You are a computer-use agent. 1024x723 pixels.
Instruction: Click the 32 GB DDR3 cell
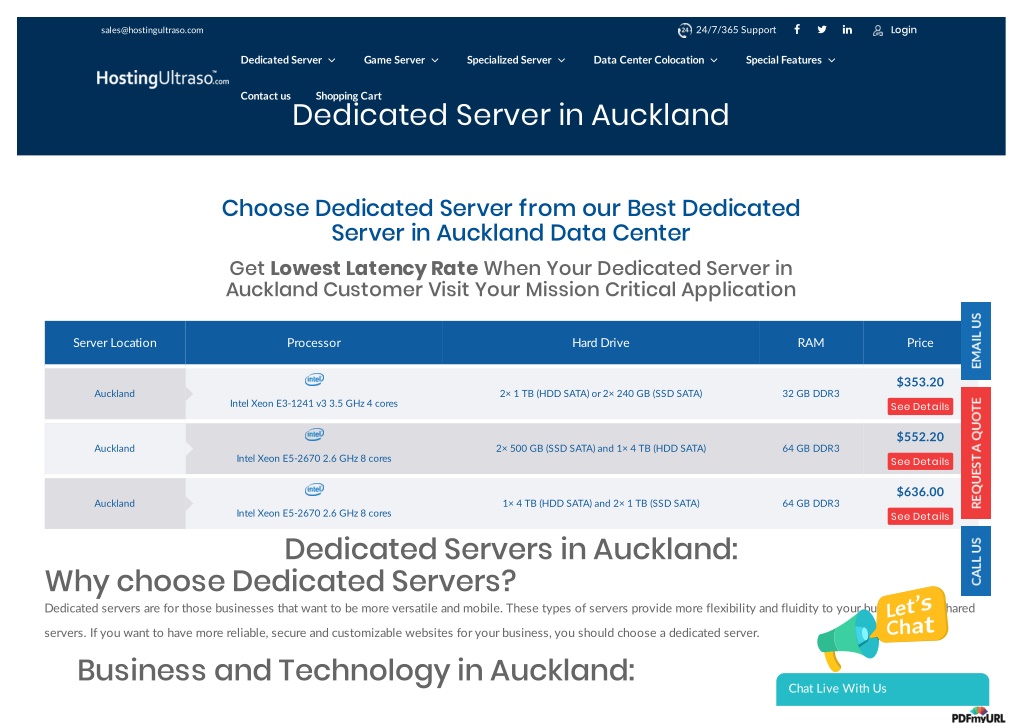[x=811, y=394]
